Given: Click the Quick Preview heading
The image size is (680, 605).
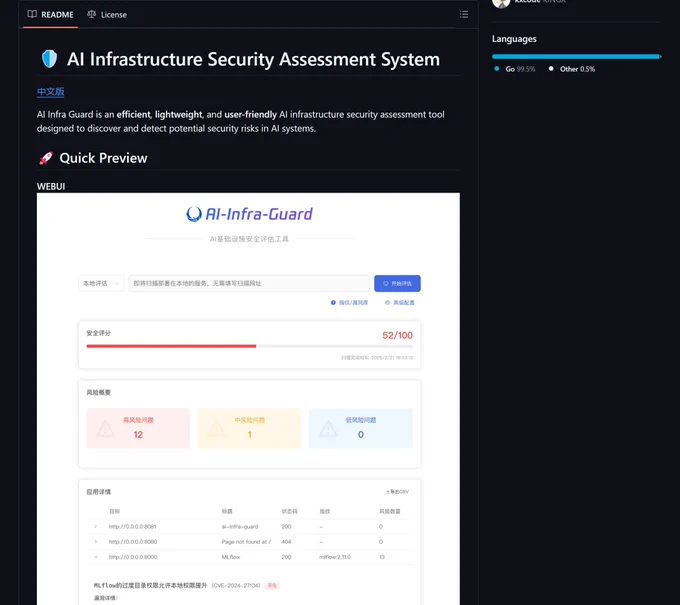Looking at the screenshot, I should [x=103, y=158].
